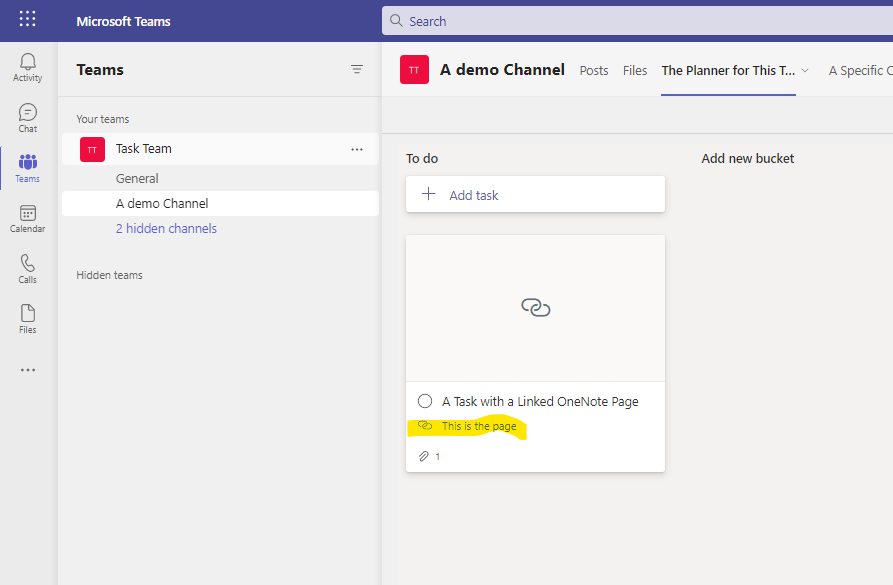Click the To do bucket title
This screenshot has width=893, height=585.
(x=422, y=158)
